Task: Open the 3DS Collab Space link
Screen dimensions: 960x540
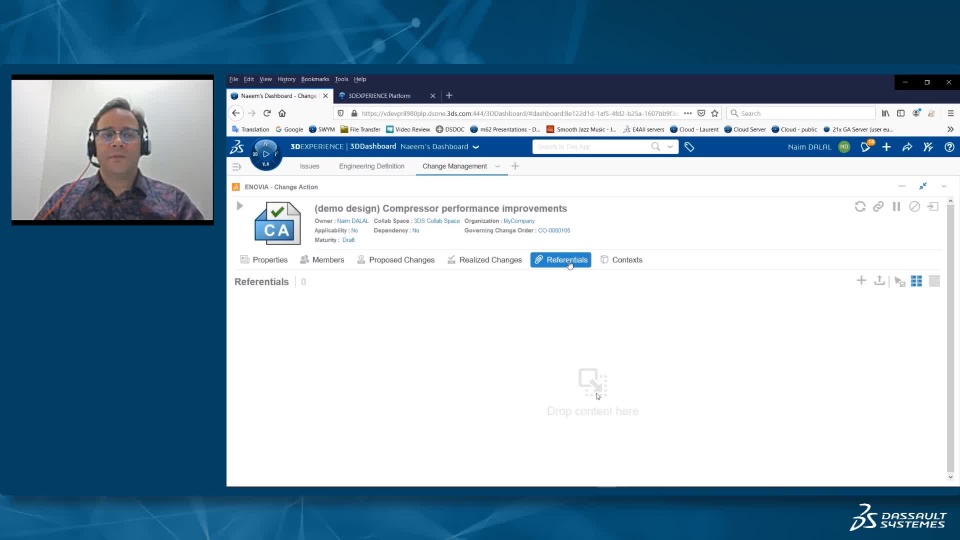Action: (x=437, y=221)
